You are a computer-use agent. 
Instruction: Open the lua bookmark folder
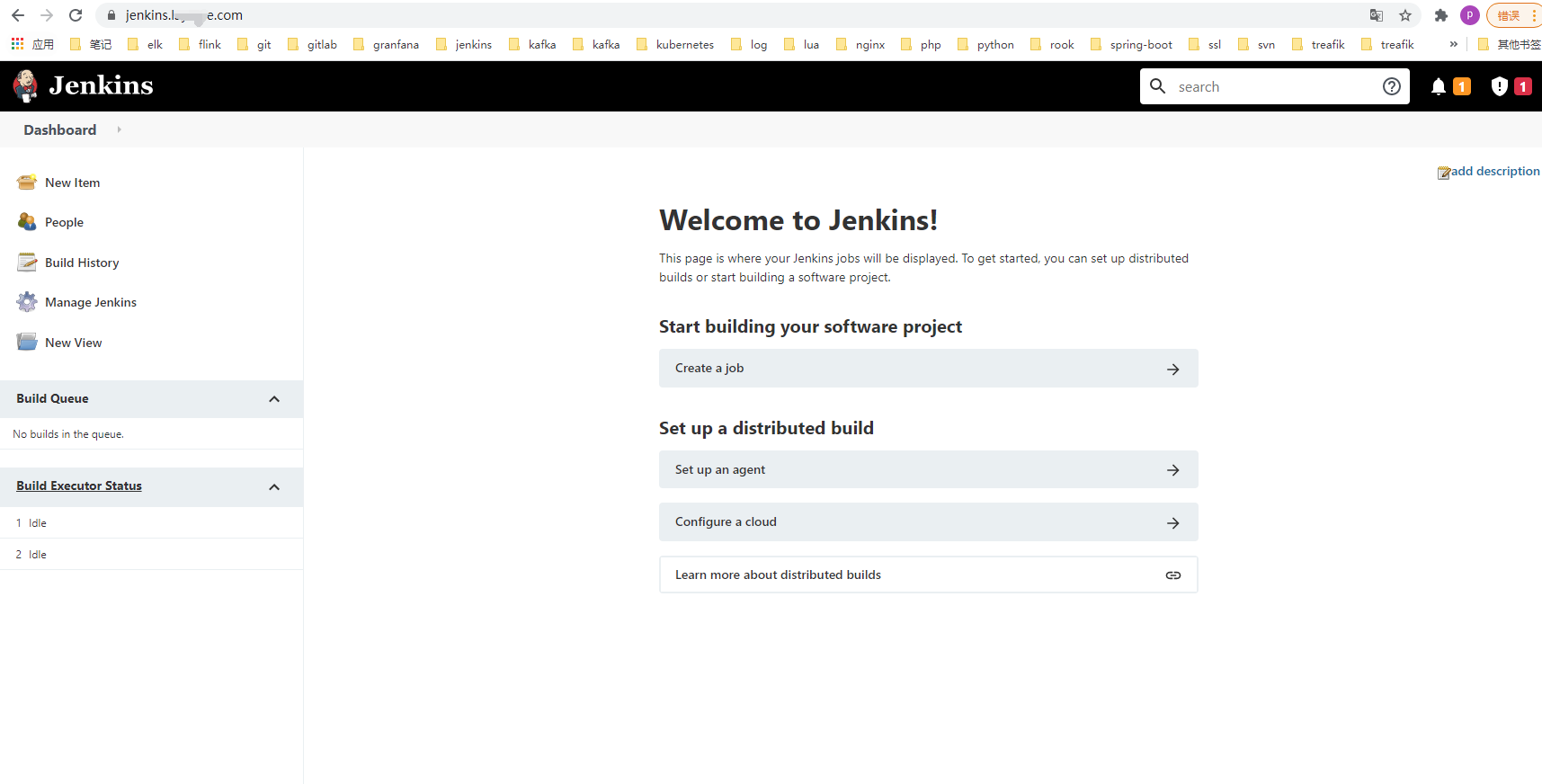pyautogui.click(x=801, y=44)
